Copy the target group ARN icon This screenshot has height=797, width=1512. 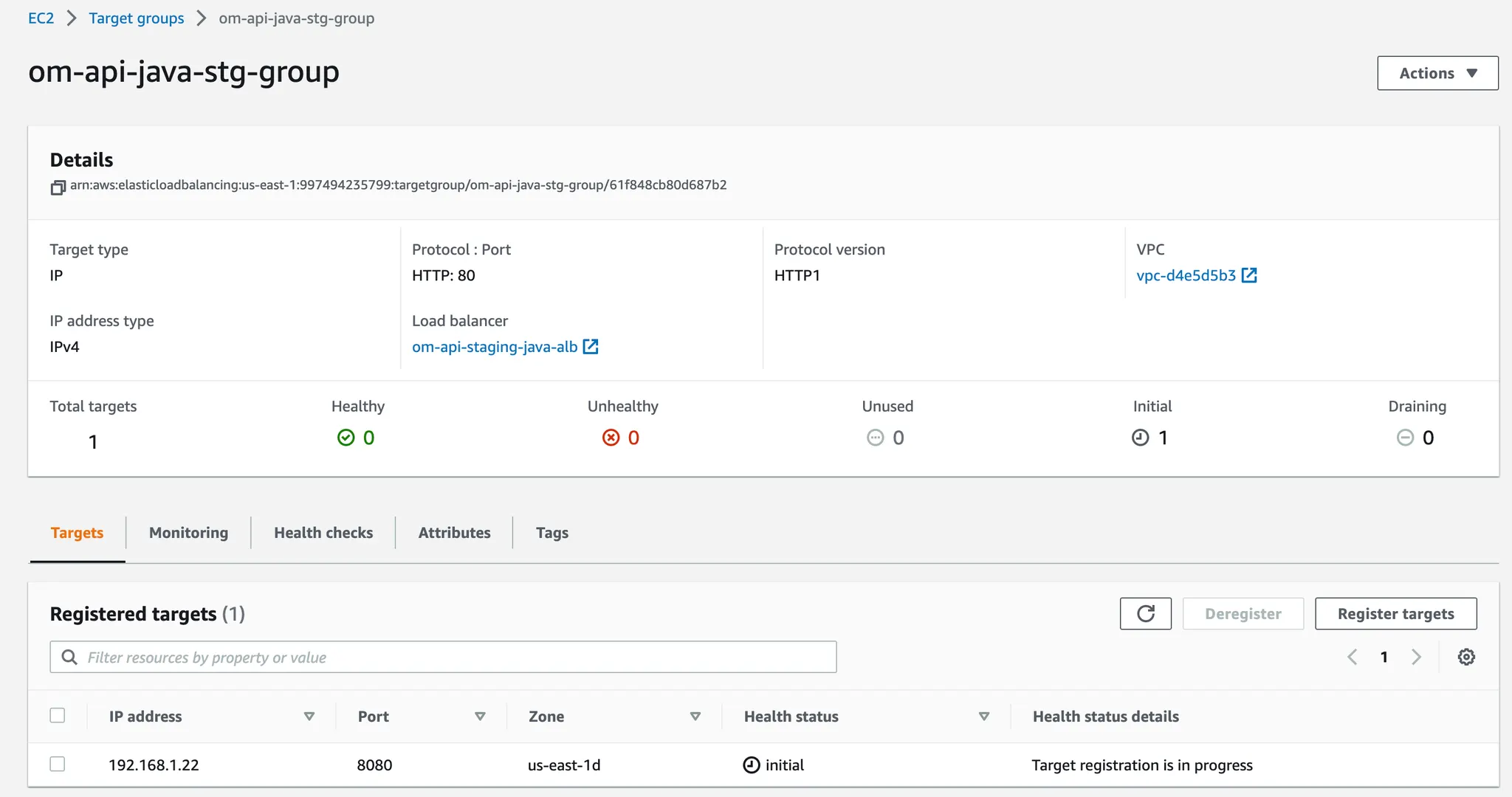click(58, 187)
